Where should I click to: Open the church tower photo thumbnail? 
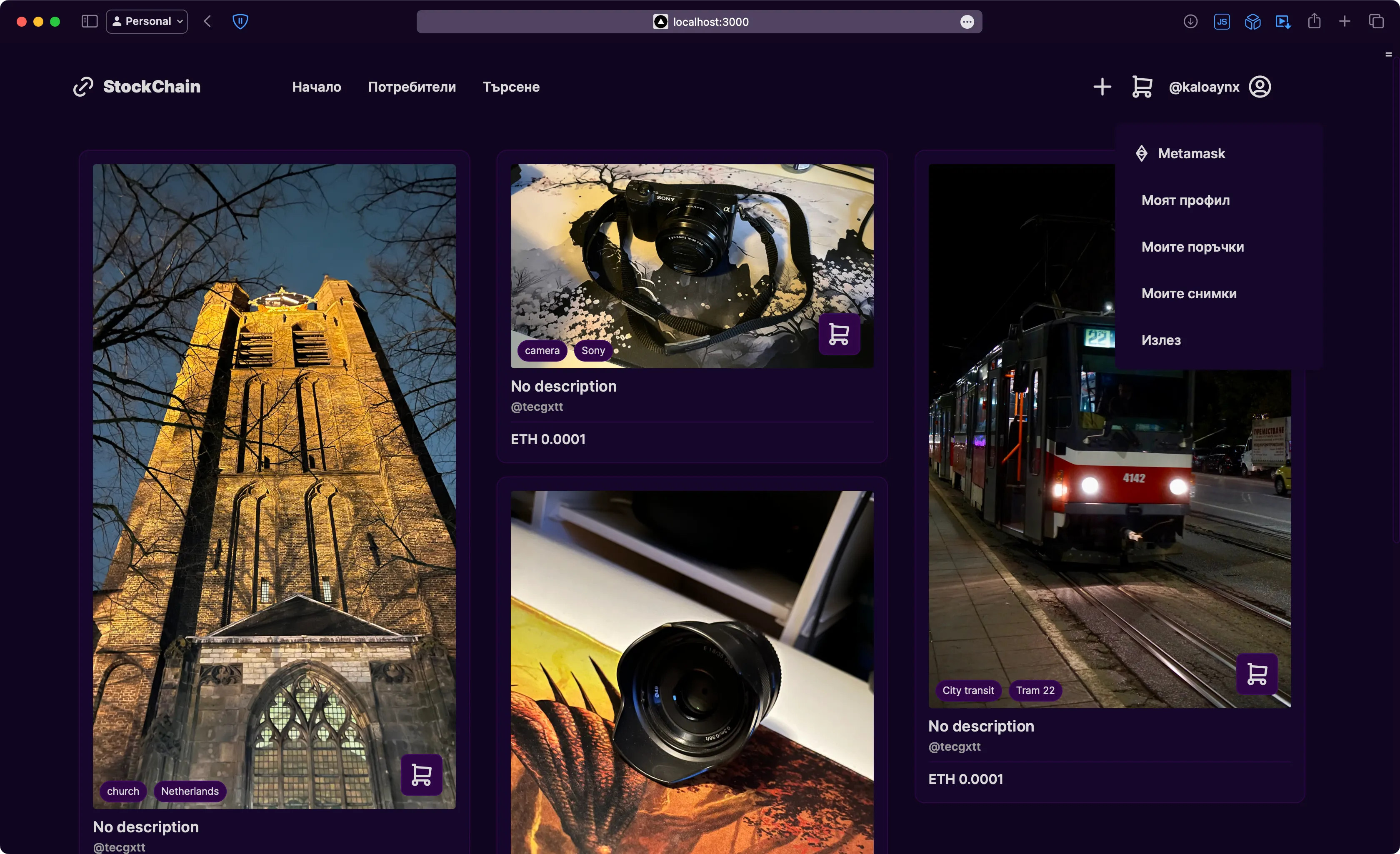[274, 487]
